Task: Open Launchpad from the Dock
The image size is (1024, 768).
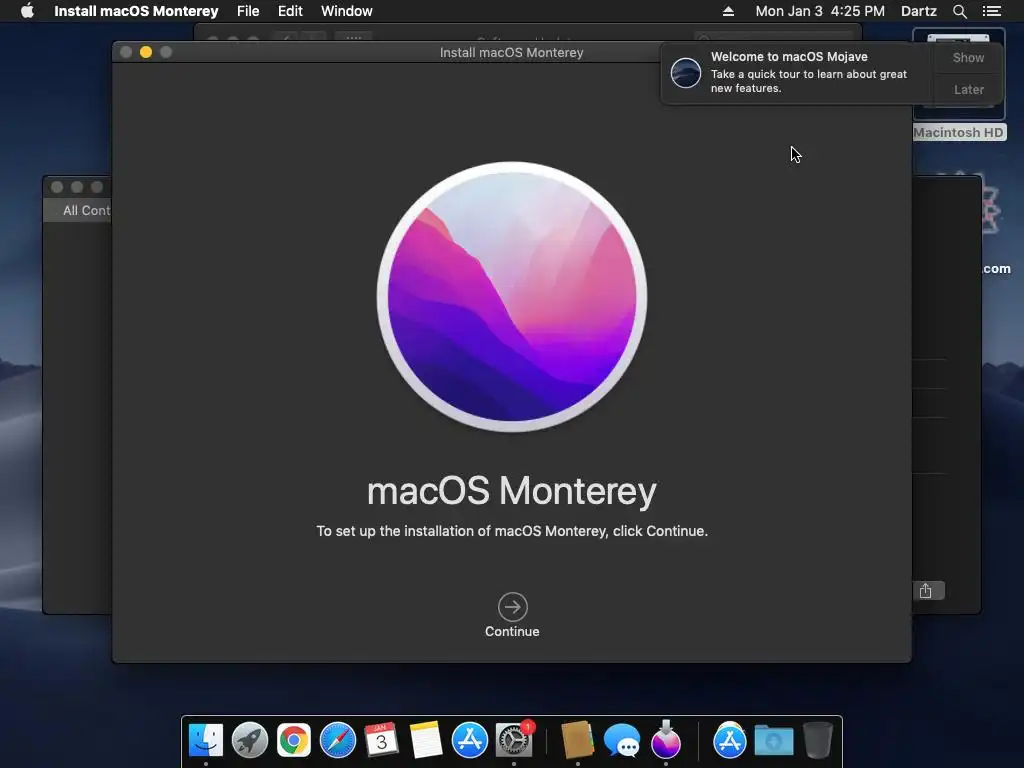Action: tap(250, 740)
